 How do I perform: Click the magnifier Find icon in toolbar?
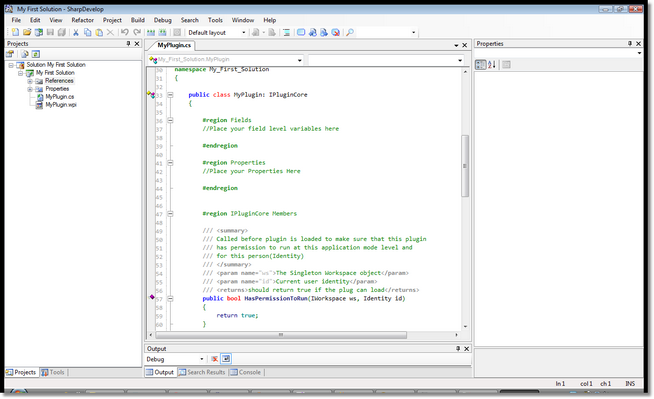tap(350, 32)
